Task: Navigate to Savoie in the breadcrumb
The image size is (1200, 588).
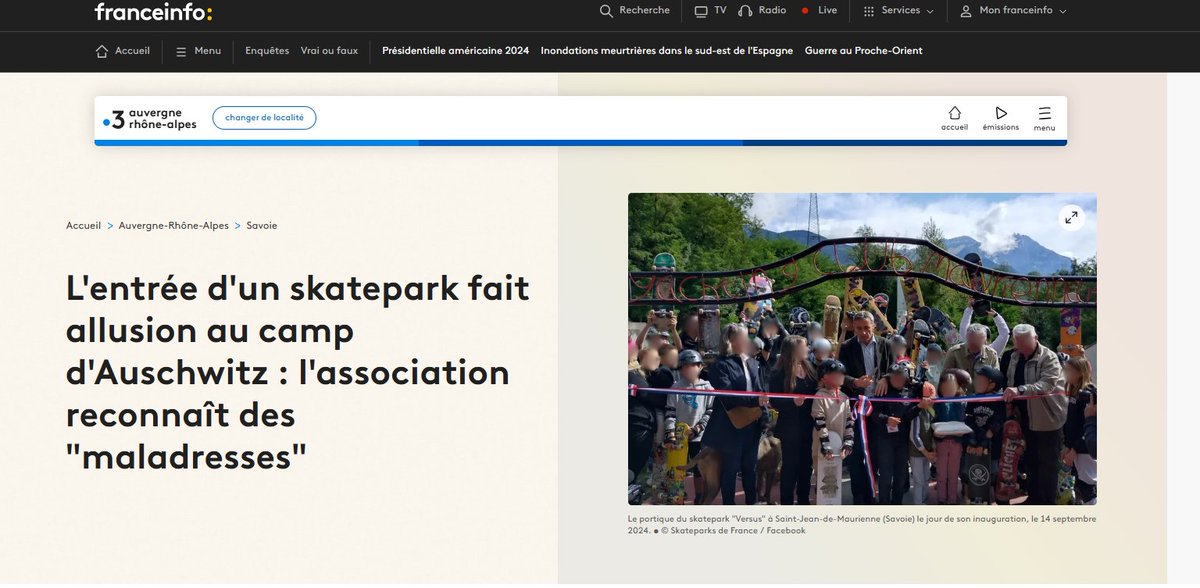Action: 262,225
